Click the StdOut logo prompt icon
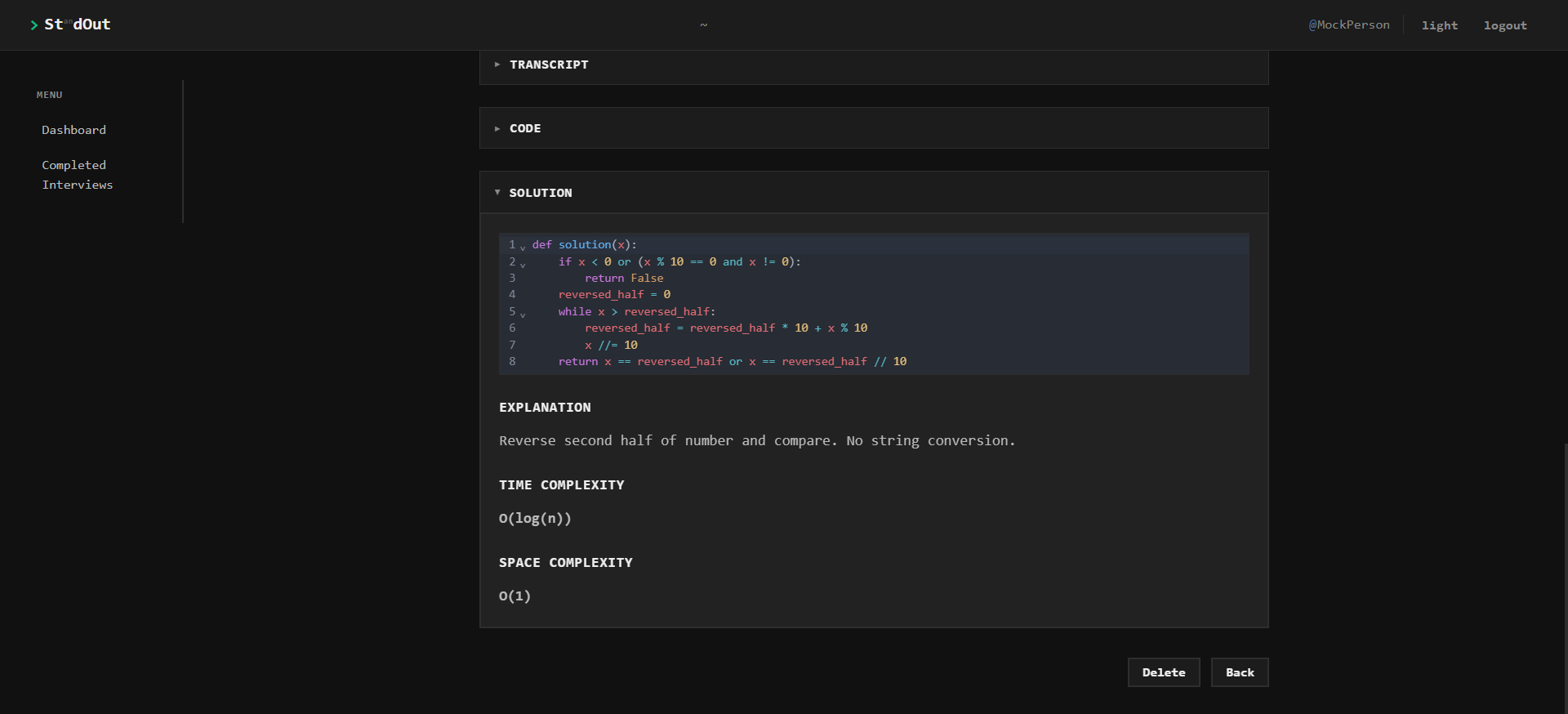Screen dimensions: 1568x714 [x=34, y=25]
